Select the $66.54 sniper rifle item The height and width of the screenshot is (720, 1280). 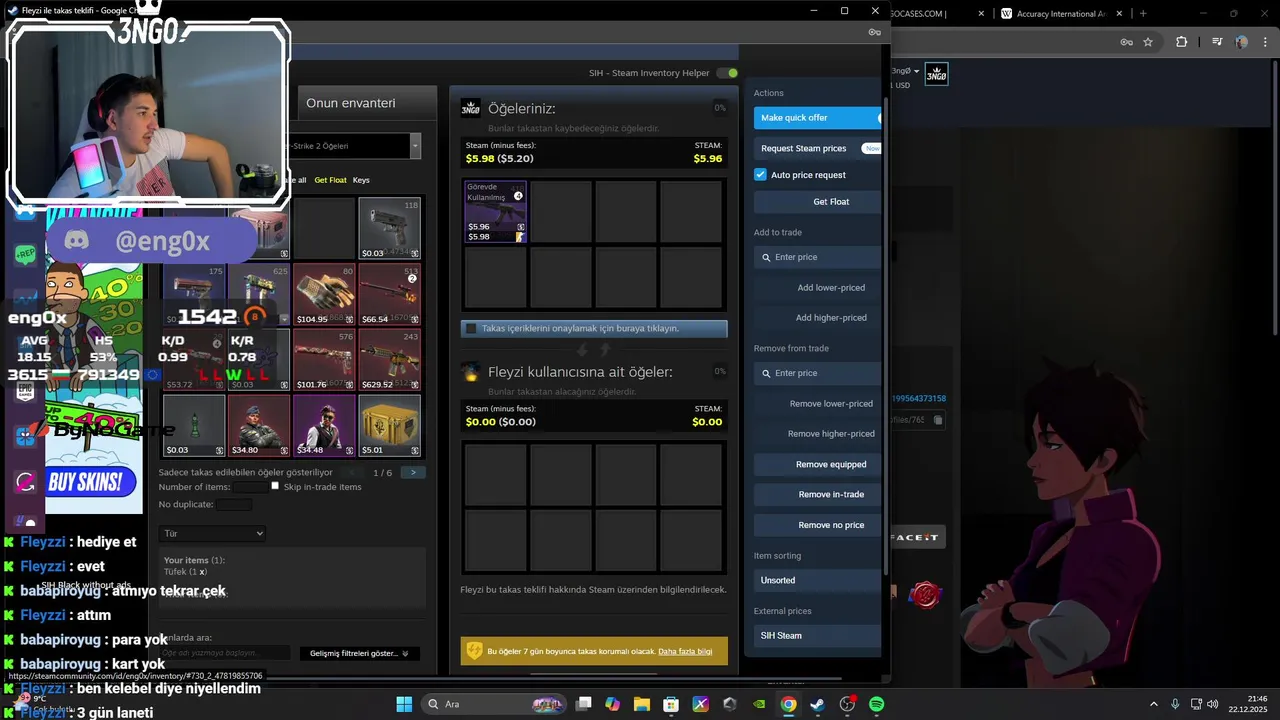390,295
